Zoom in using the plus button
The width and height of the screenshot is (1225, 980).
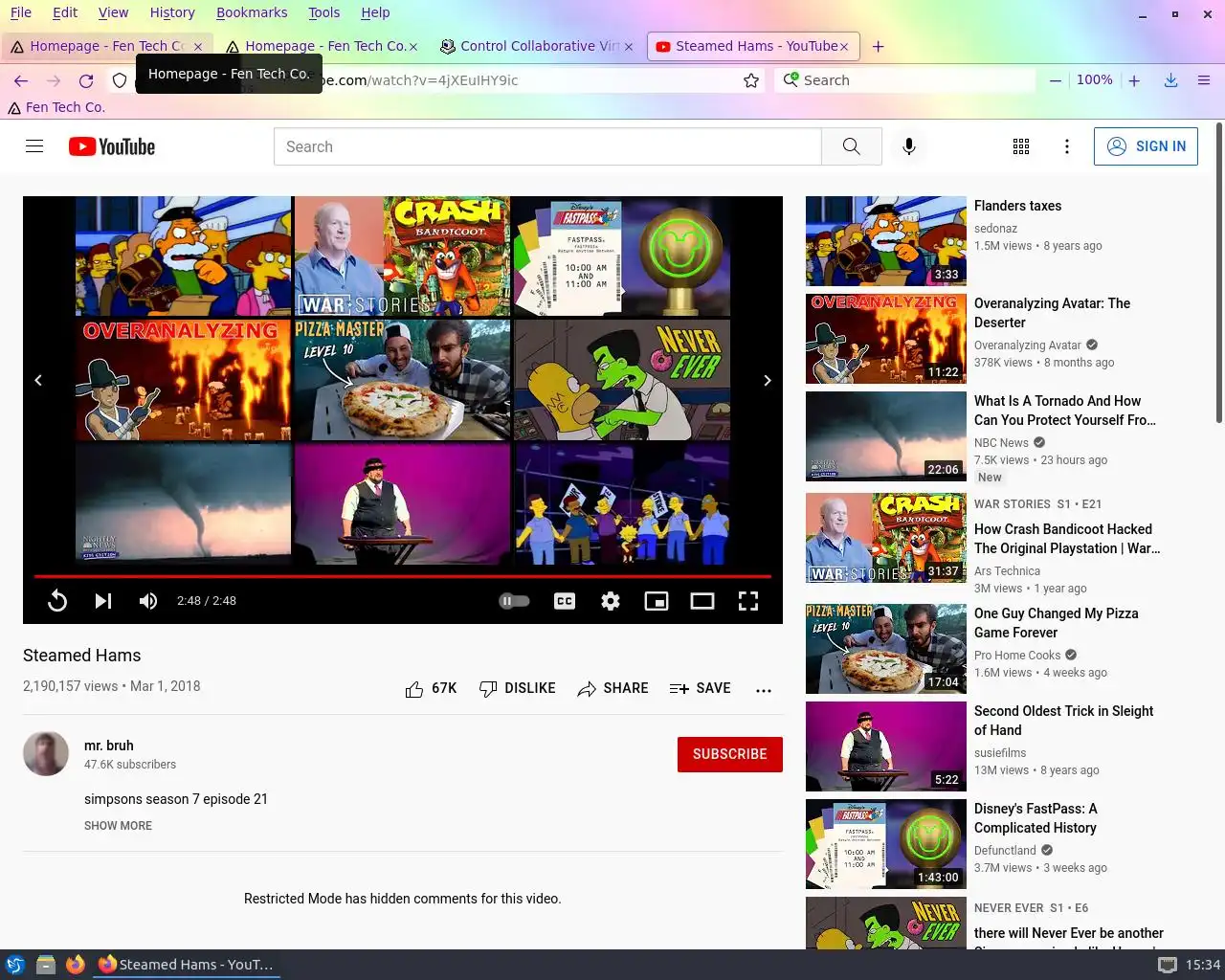[1134, 80]
